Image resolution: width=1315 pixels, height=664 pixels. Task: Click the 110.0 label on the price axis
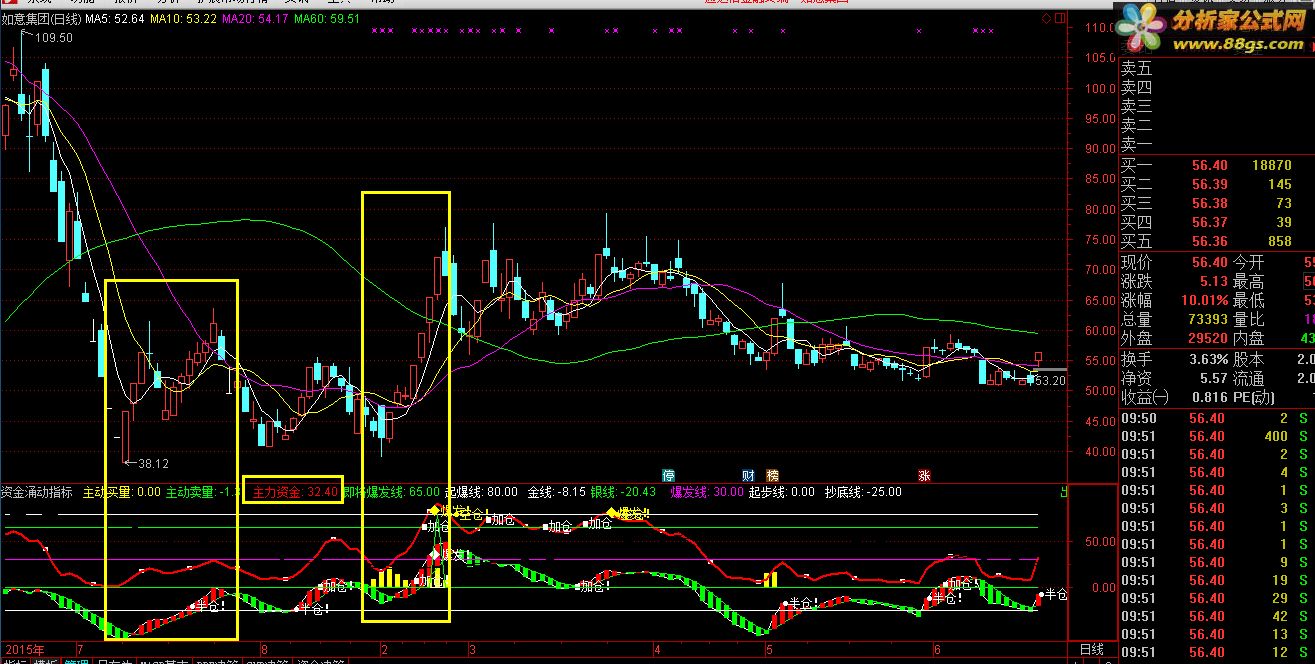pos(1100,28)
